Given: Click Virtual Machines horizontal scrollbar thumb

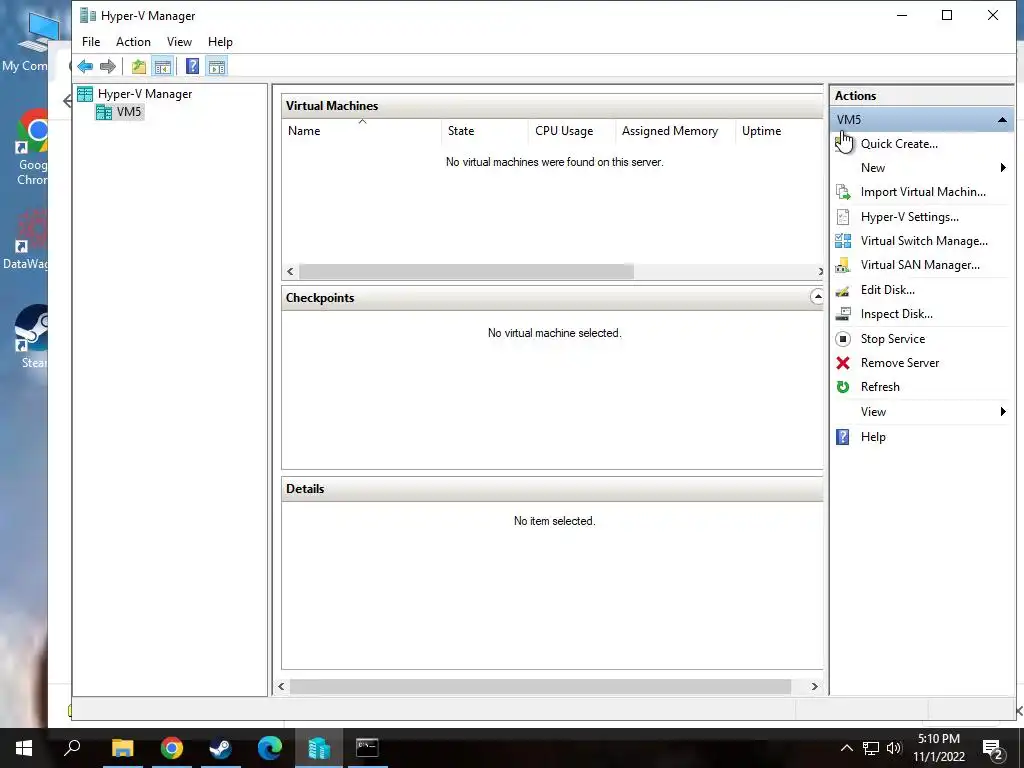Looking at the screenshot, I should tap(466, 271).
